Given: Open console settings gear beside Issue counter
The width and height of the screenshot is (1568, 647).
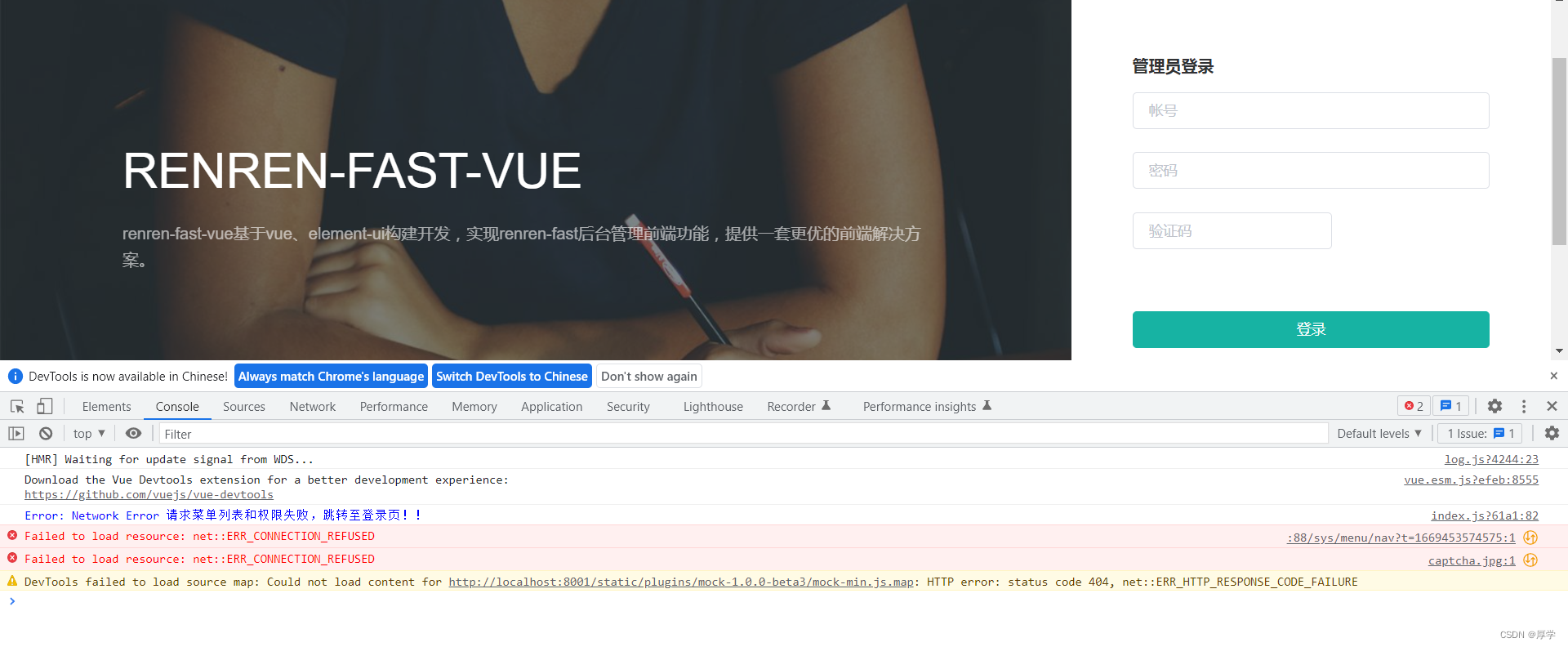Looking at the screenshot, I should 1552,434.
